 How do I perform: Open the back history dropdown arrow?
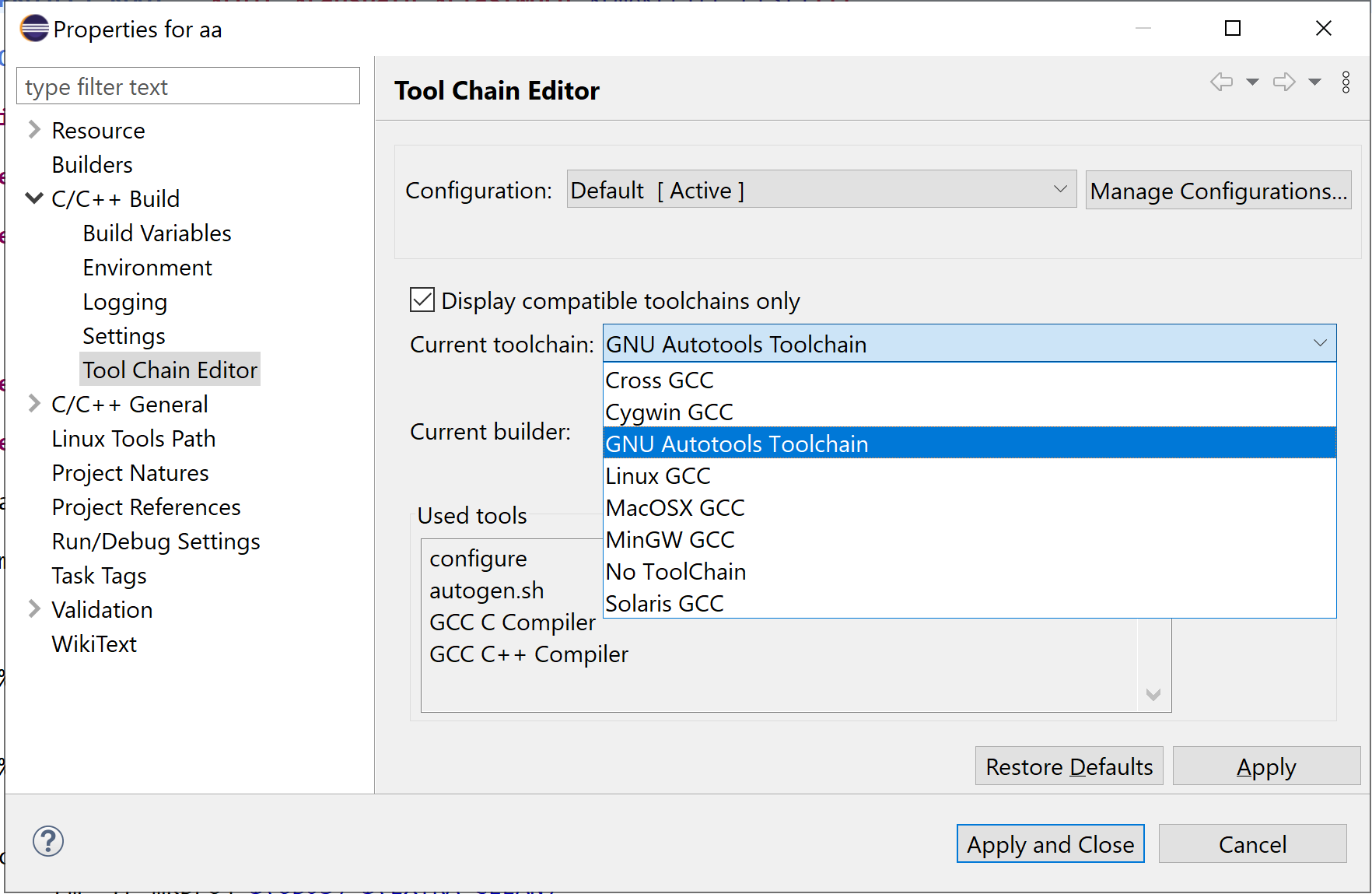pos(1252,82)
